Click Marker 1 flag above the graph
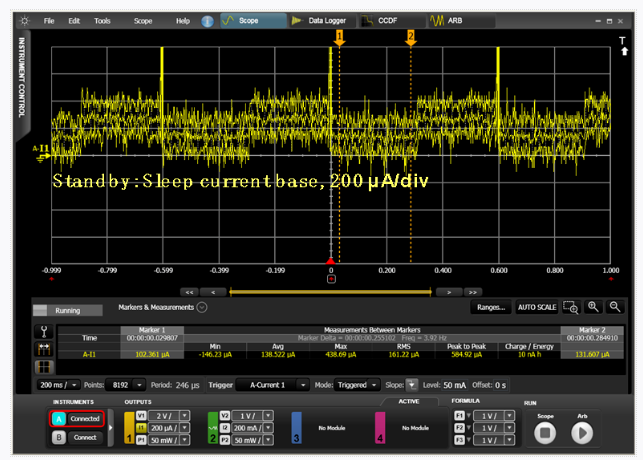 tap(339, 37)
